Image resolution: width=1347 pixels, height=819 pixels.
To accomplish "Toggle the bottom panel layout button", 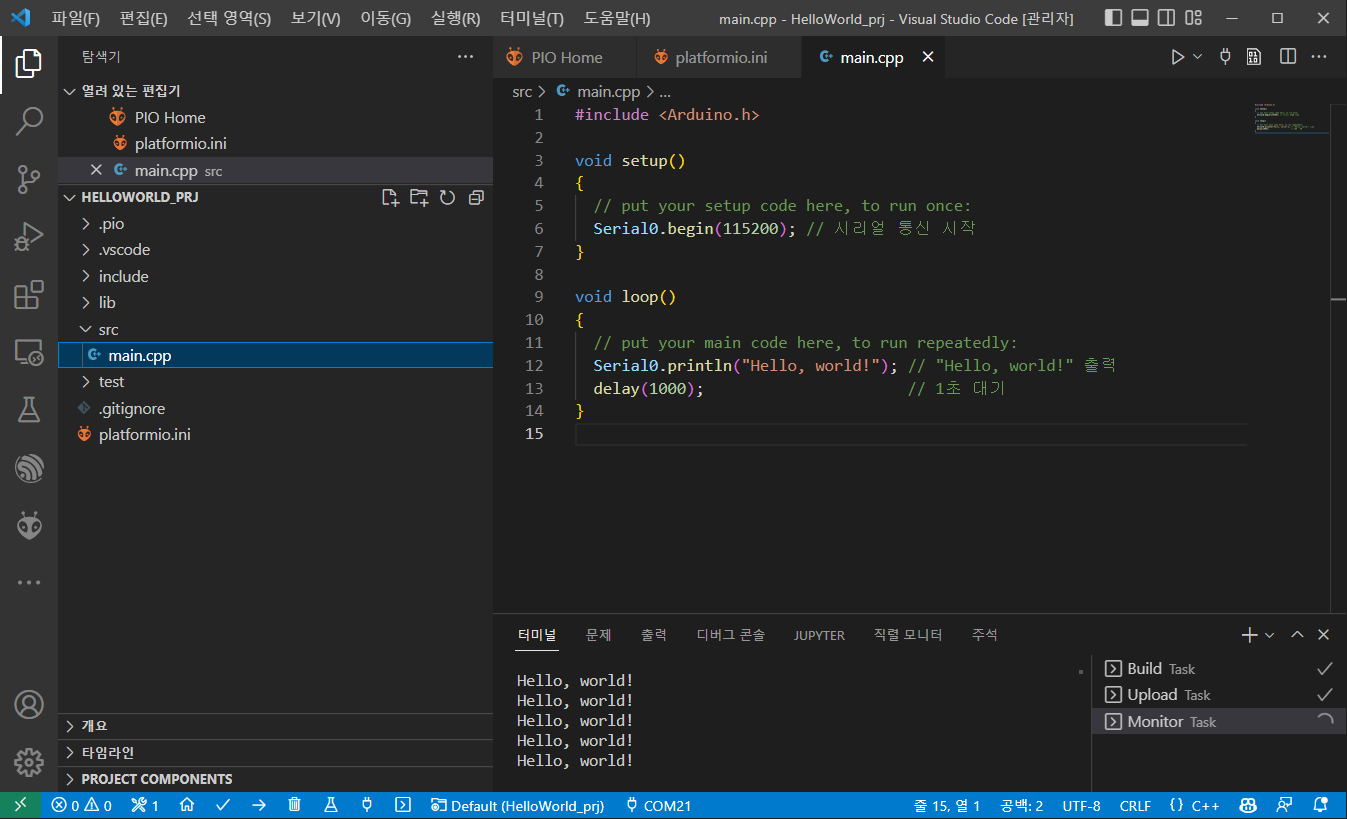I will coord(1140,18).
